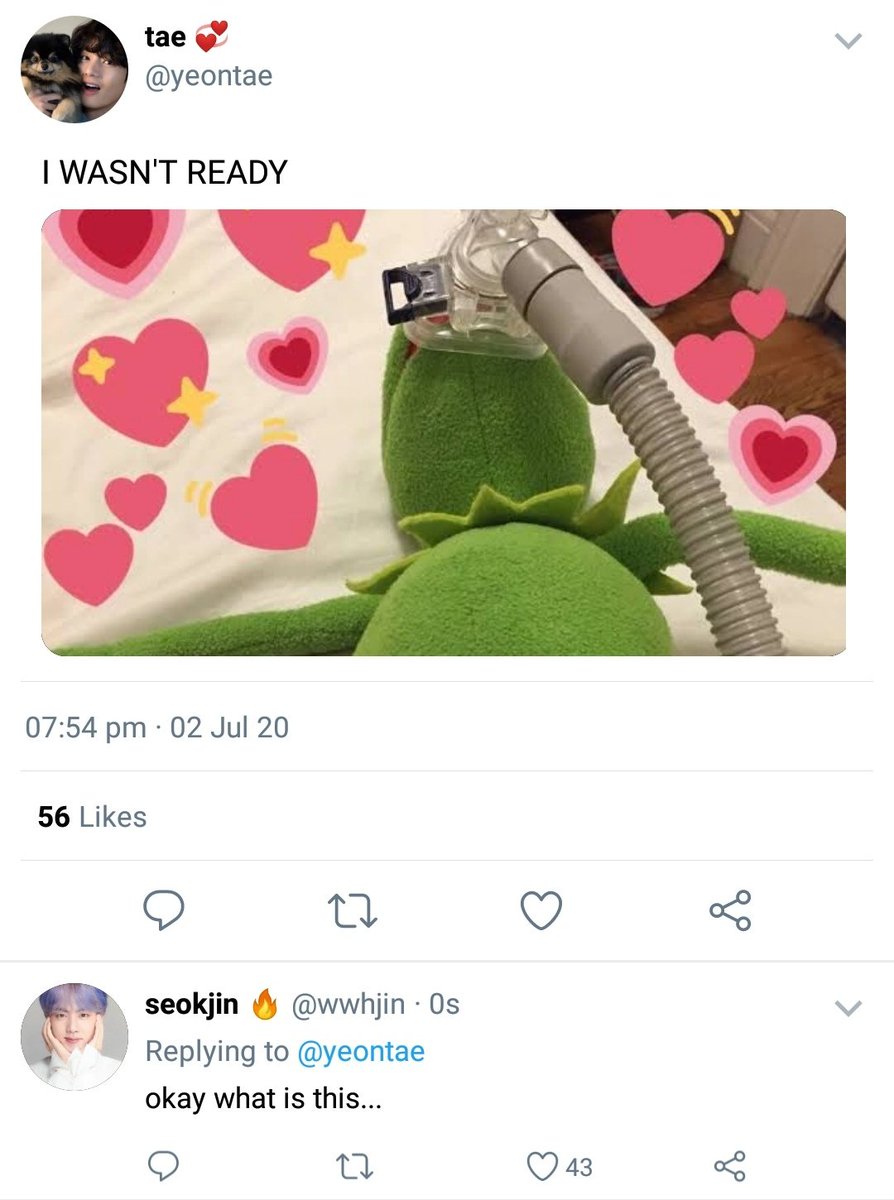Viewport: 894px width, 1200px height.
Task: Follow the @yeontae link in Replying to
Action: click(x=361, y=1051)
